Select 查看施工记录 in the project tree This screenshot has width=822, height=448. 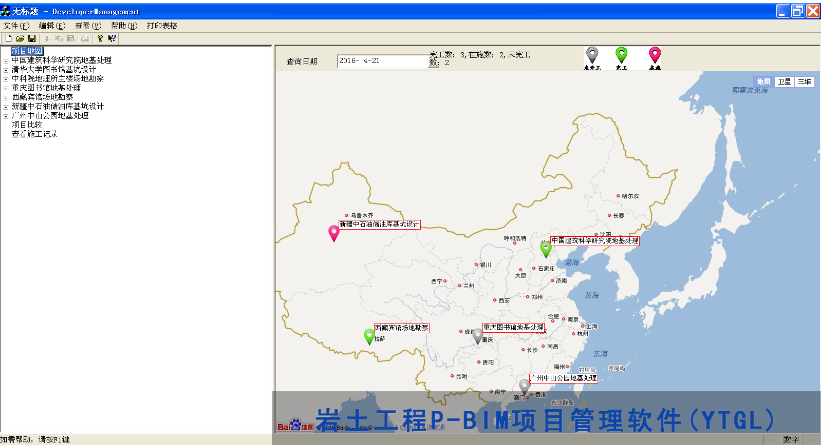[x=35, y=134]
